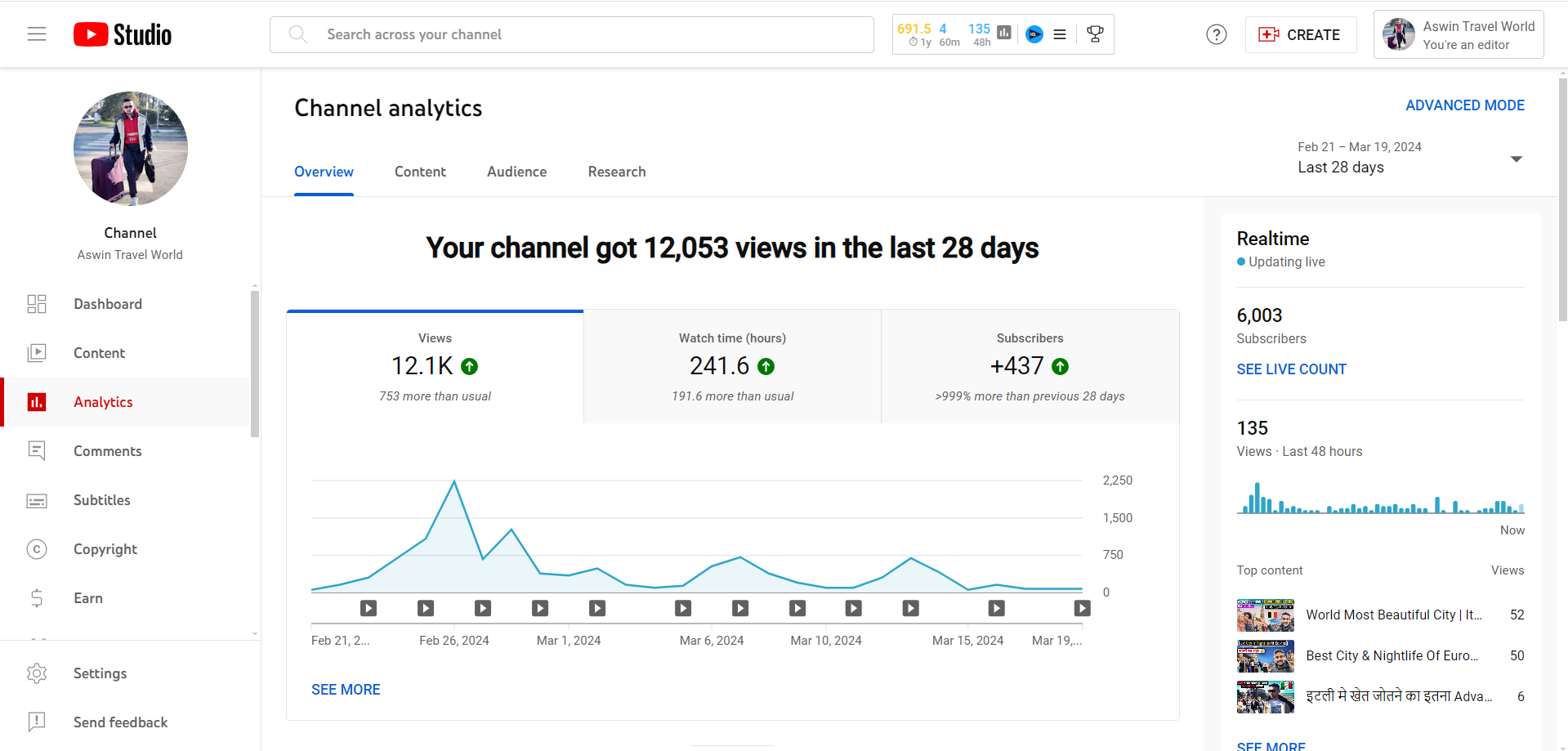Open the help question mark icon
The width and height of the screenshot is (1568, 751).
point(1216,34)
